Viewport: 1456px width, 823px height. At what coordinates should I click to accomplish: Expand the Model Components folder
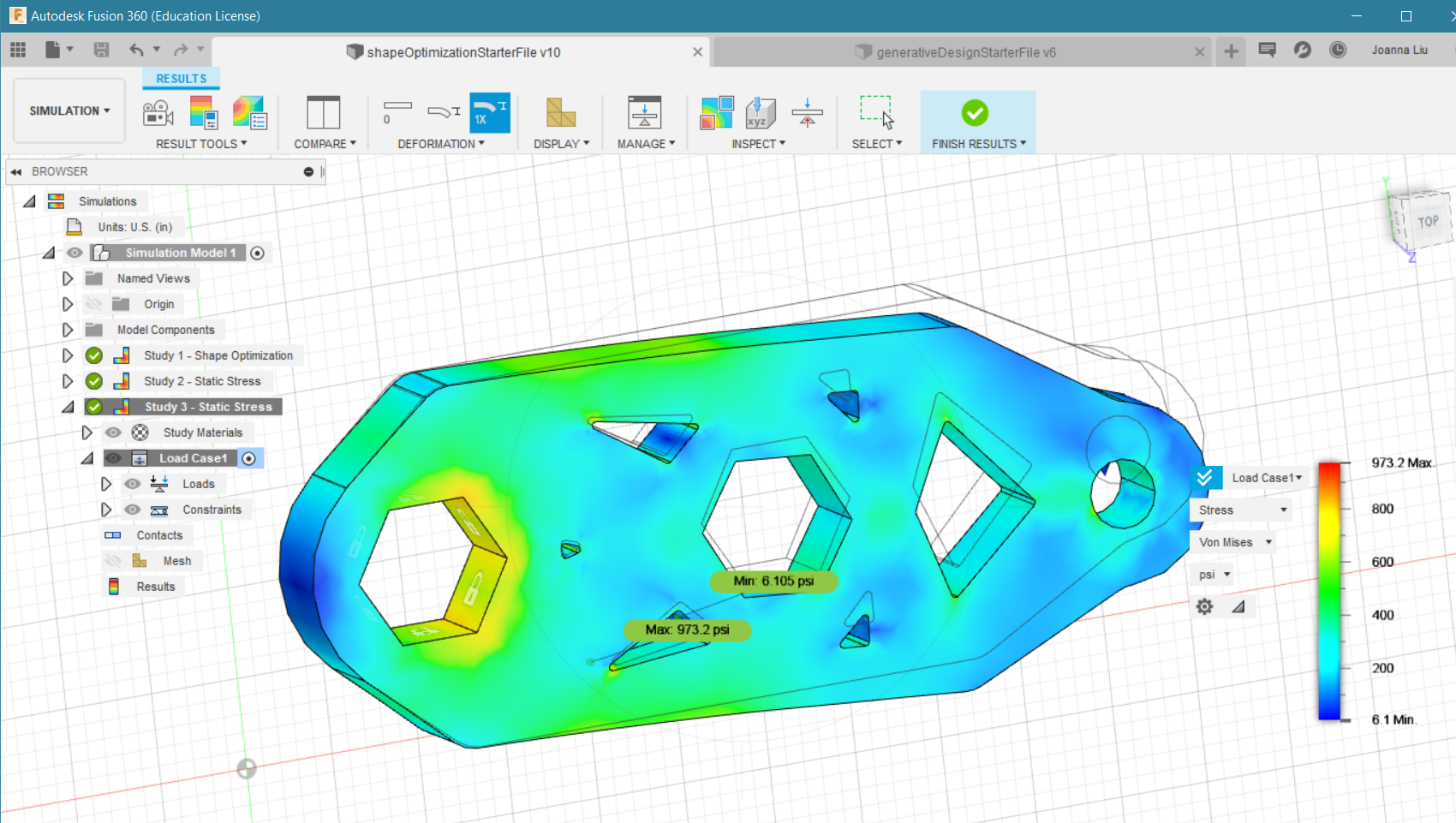pos(68,330)
